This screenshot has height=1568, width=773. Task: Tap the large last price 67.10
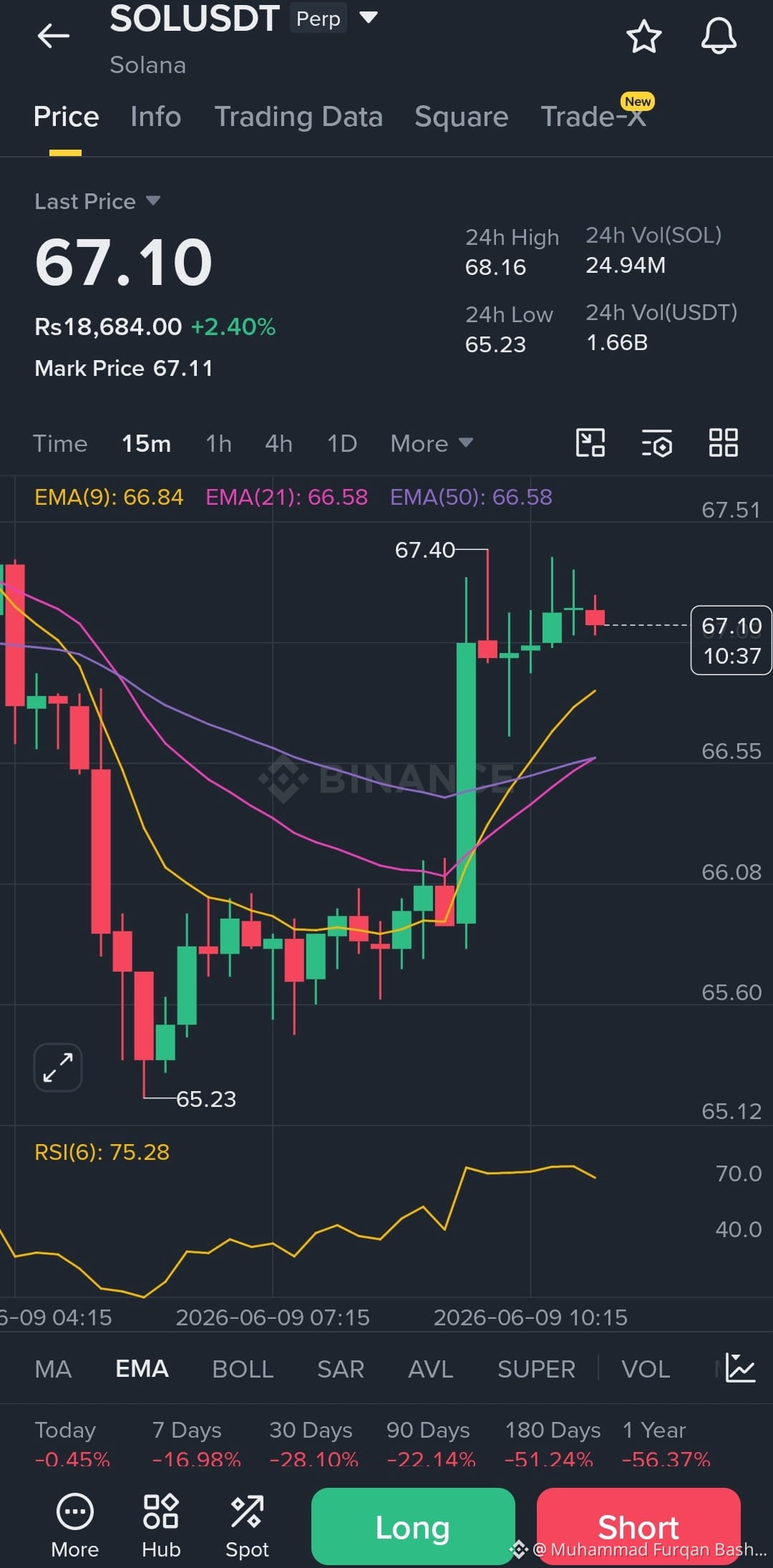click(124, 263)
